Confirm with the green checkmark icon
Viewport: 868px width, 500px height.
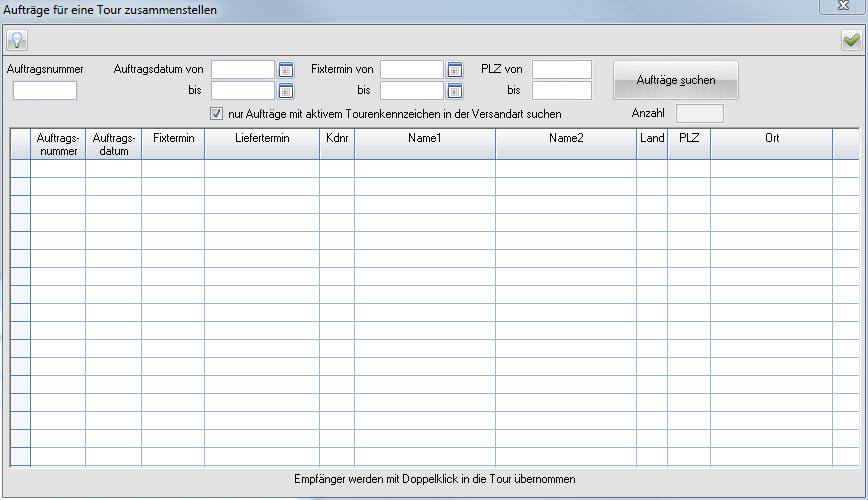coord(851,40)
